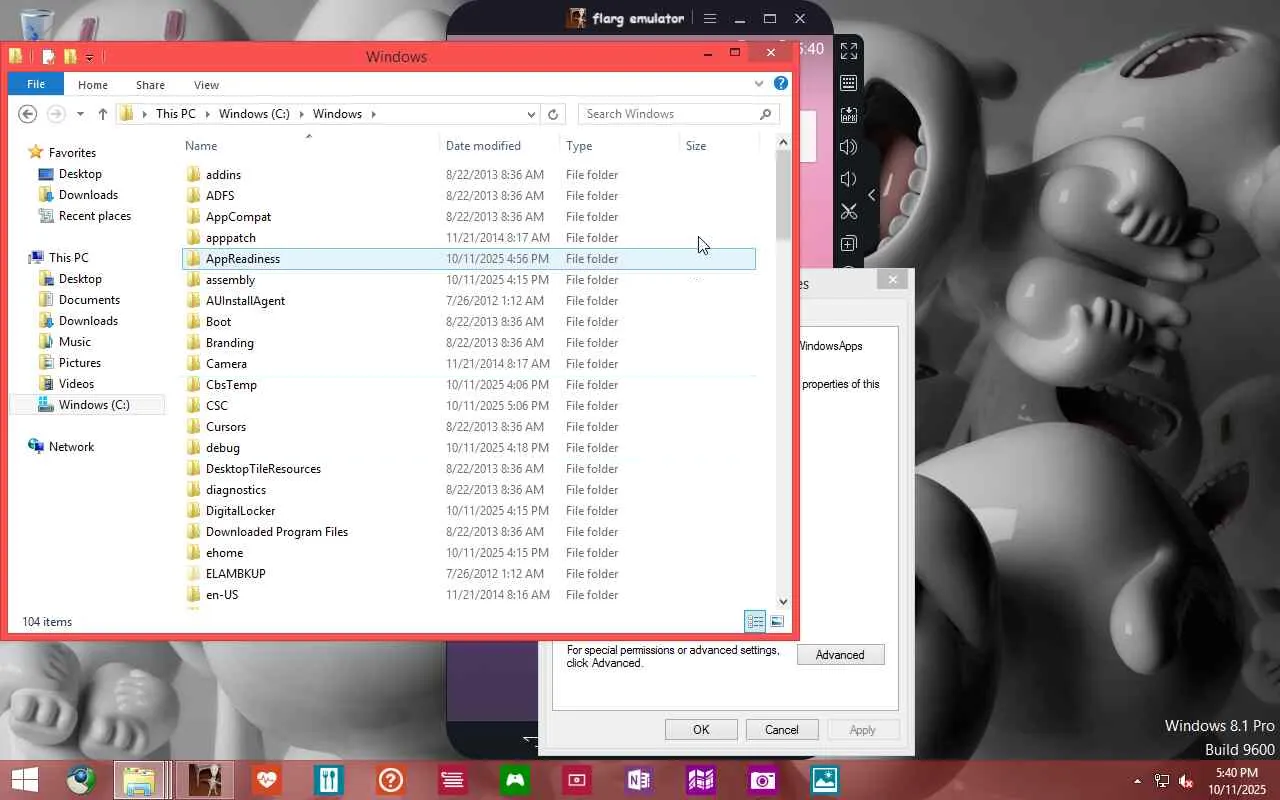Open the flarg emulator hamburger menu

[x=710, y=18]
